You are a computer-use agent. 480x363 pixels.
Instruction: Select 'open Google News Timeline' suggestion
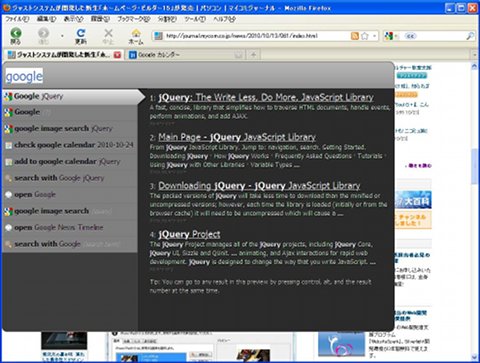click(x=70, y=227)
